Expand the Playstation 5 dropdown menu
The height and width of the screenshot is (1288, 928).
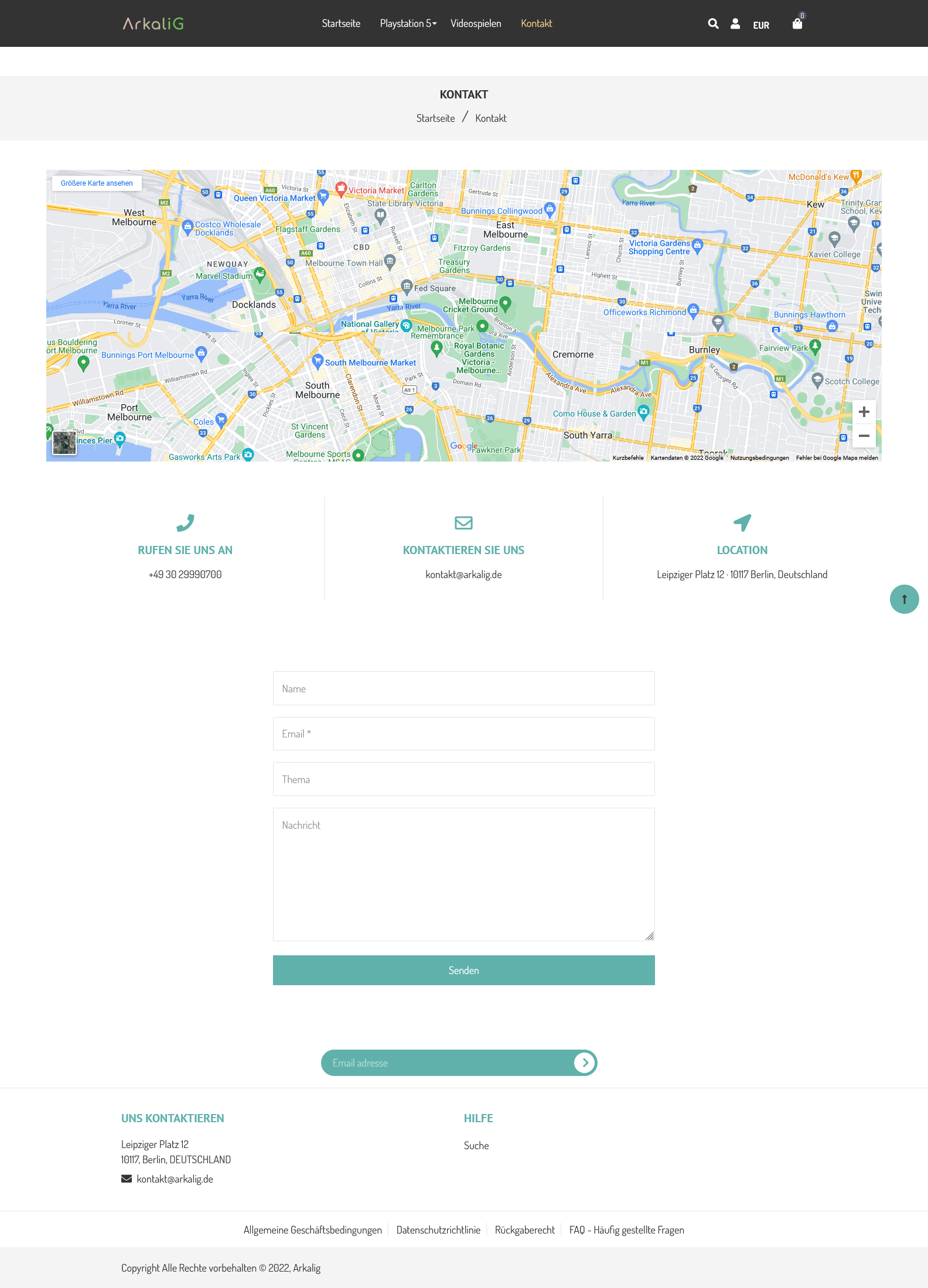[408, 23]
